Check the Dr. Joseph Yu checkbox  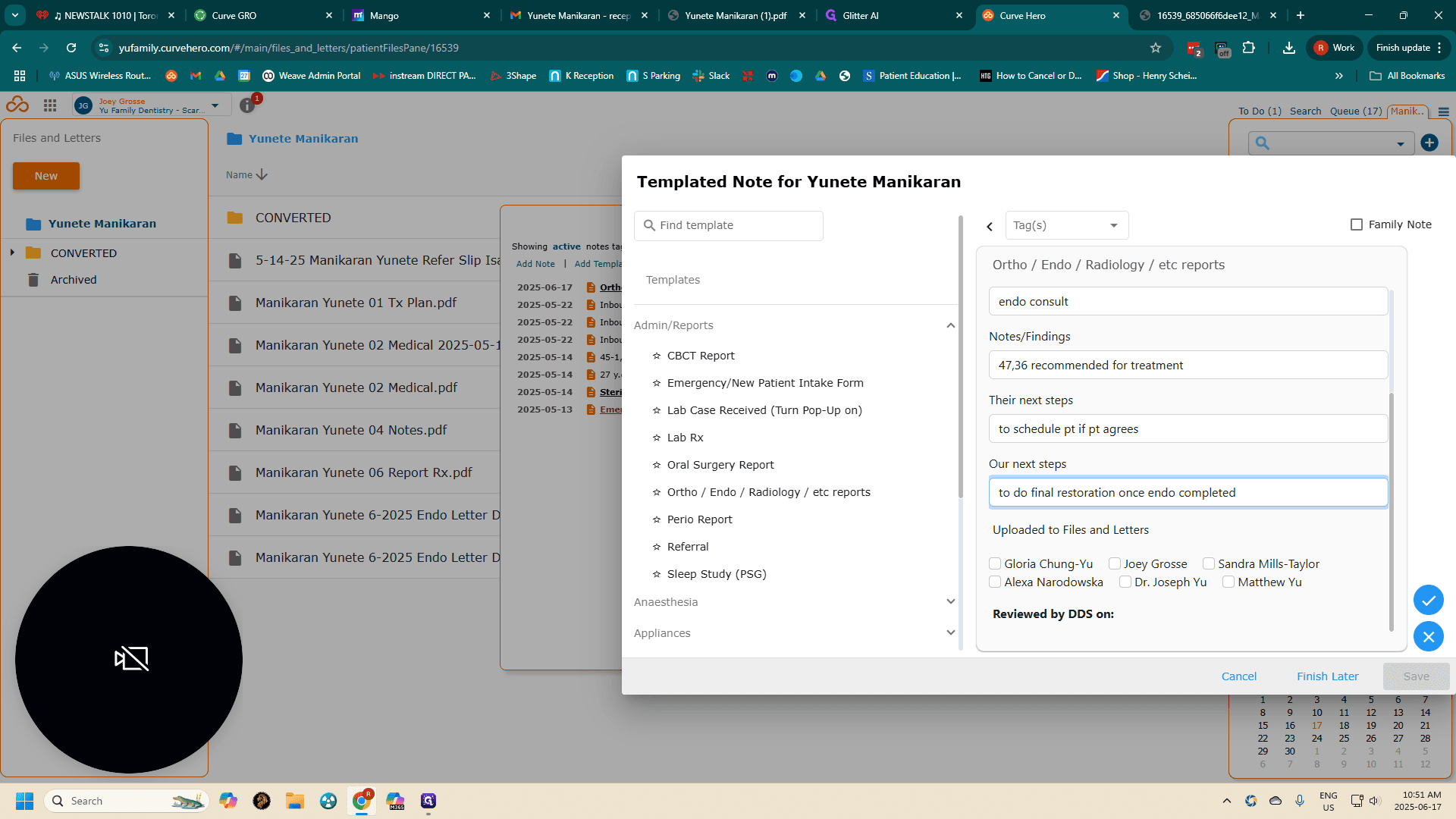[x=1125, y=582]
